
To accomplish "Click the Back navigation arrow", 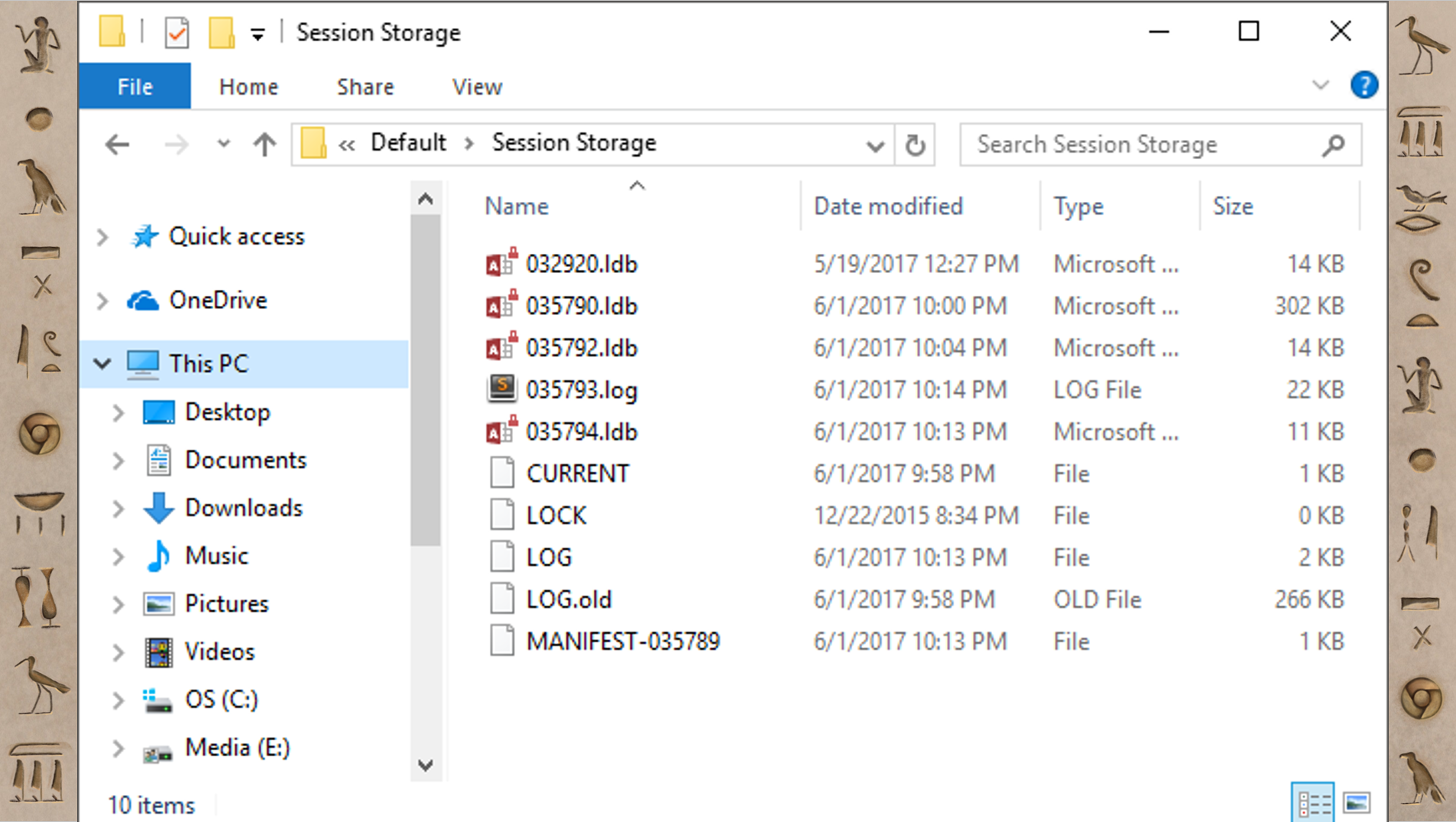I will (x=117, y=144).
